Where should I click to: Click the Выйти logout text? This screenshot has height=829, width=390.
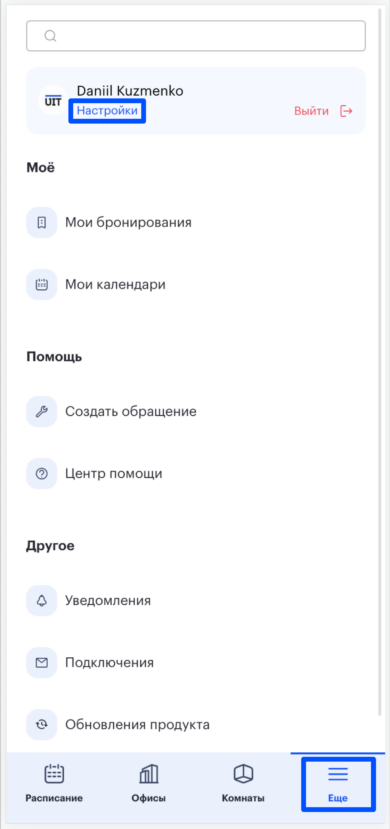[x=311, y=111]
